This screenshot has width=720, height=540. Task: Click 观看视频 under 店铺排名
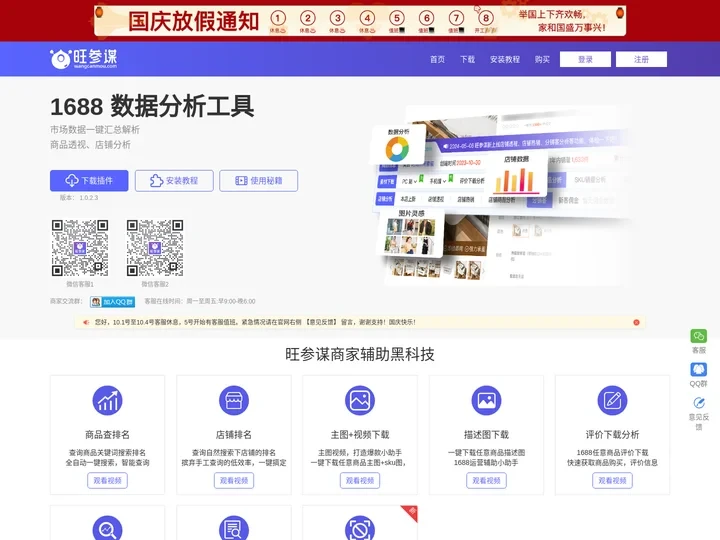(234, 481)
